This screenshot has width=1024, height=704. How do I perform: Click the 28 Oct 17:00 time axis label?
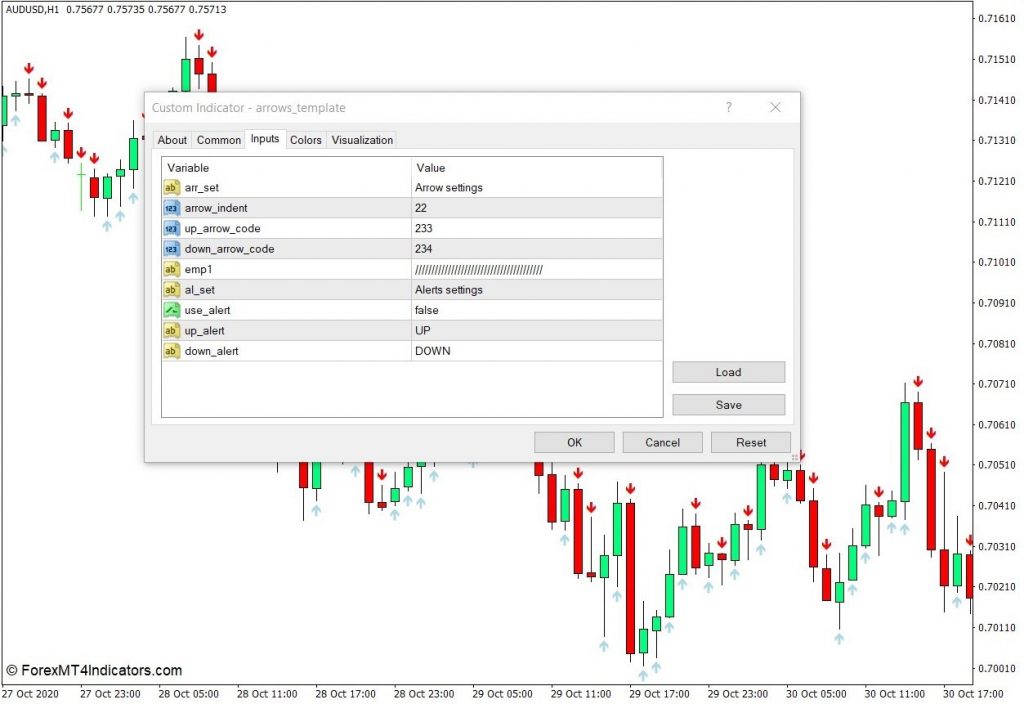point(345,694)
